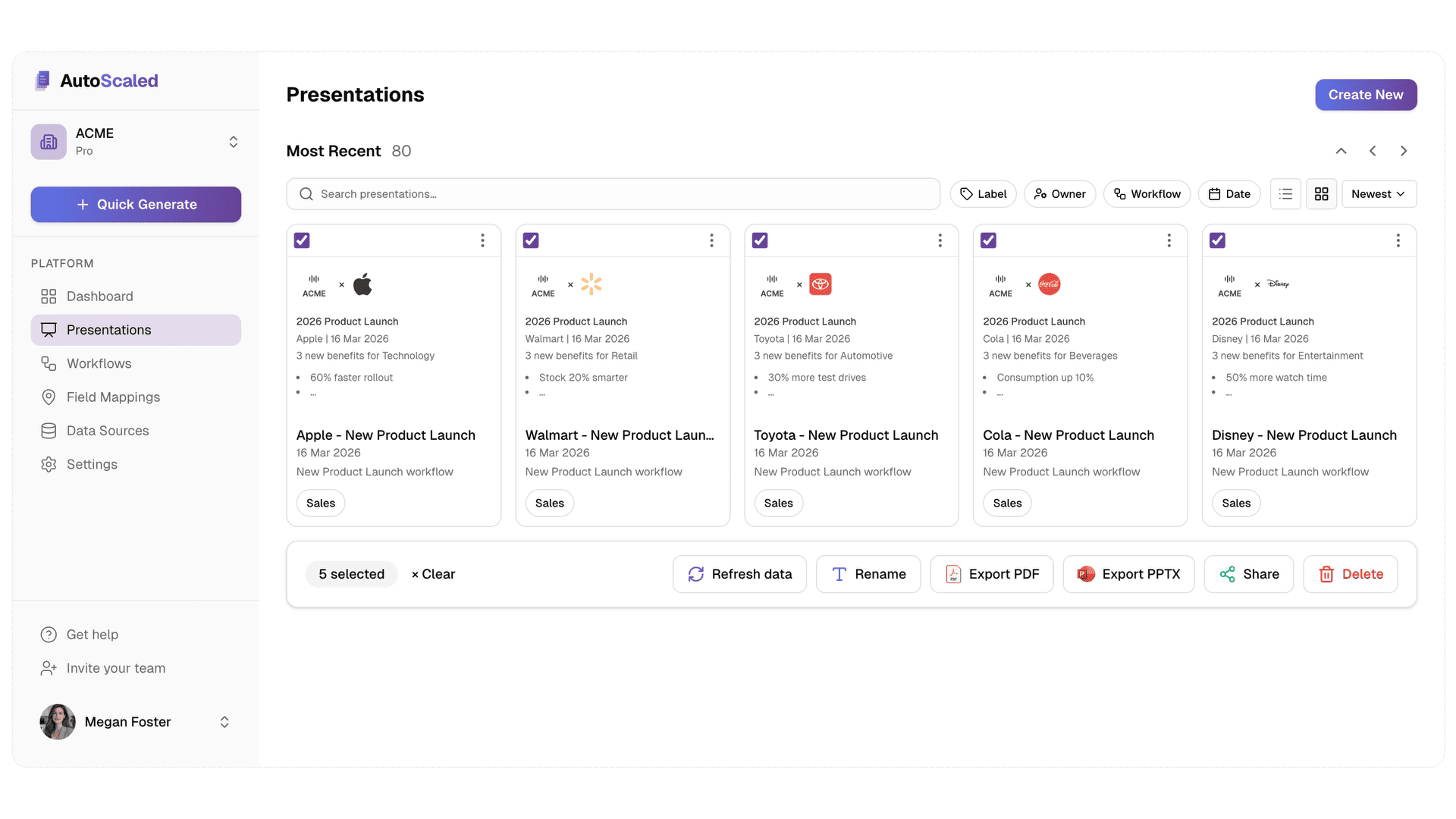Image resolution: width=1456 pixels, height=819 pixels.
Task: Open the Newest sort dropdown
Action: coord(1378,194)
